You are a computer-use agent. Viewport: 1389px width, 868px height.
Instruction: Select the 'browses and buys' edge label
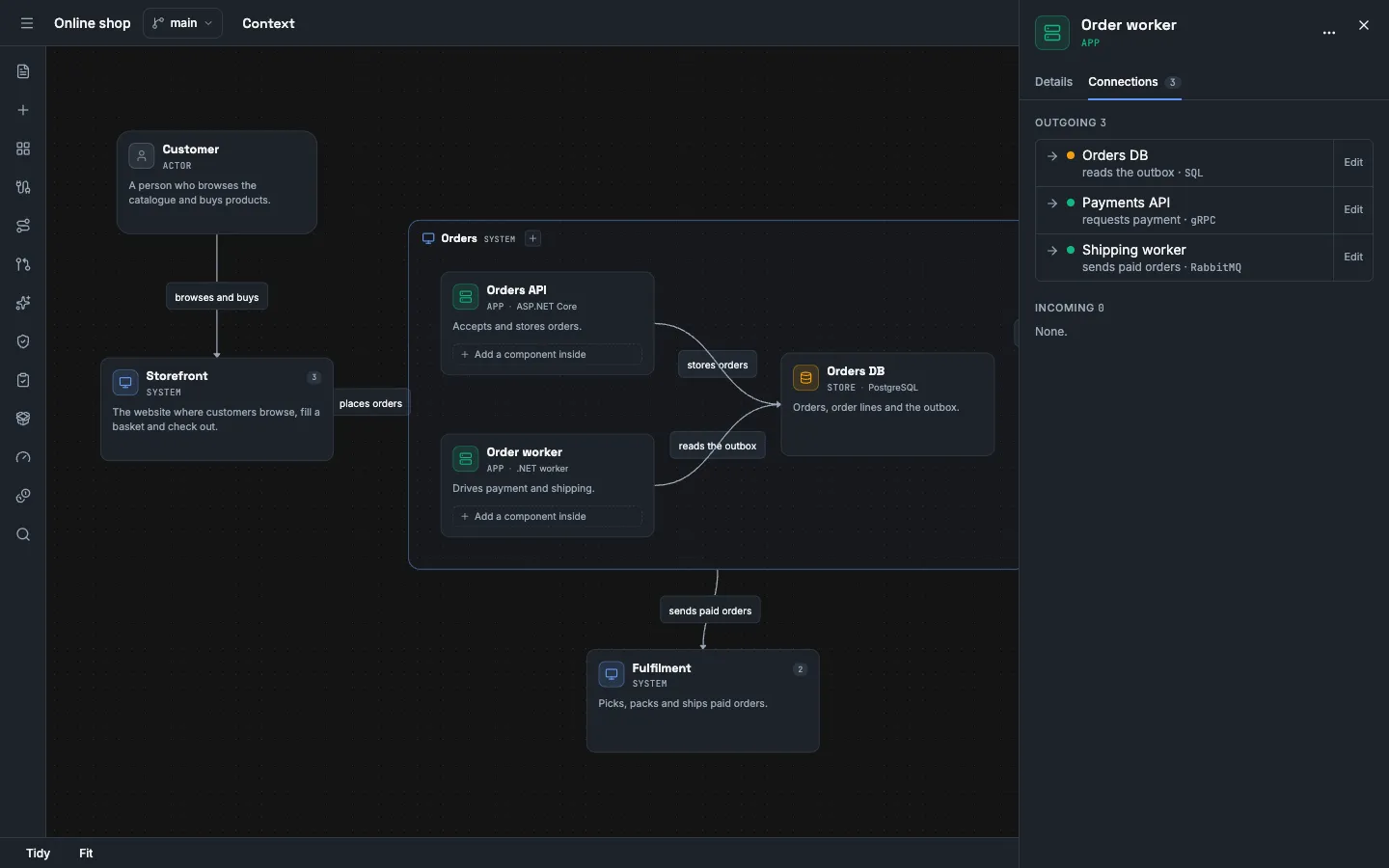(x=217, y=297)
